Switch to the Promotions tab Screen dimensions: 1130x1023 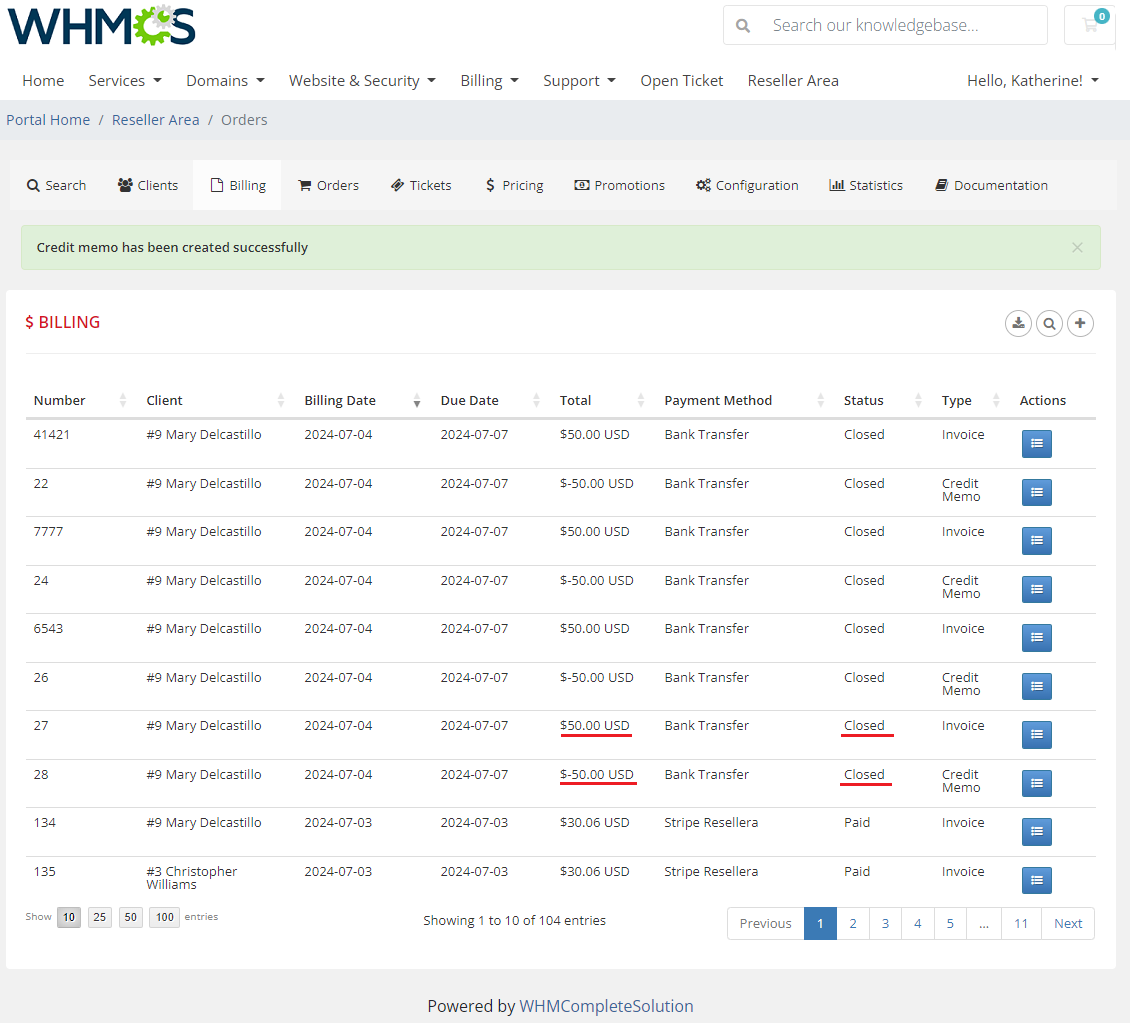pos(619,185)
